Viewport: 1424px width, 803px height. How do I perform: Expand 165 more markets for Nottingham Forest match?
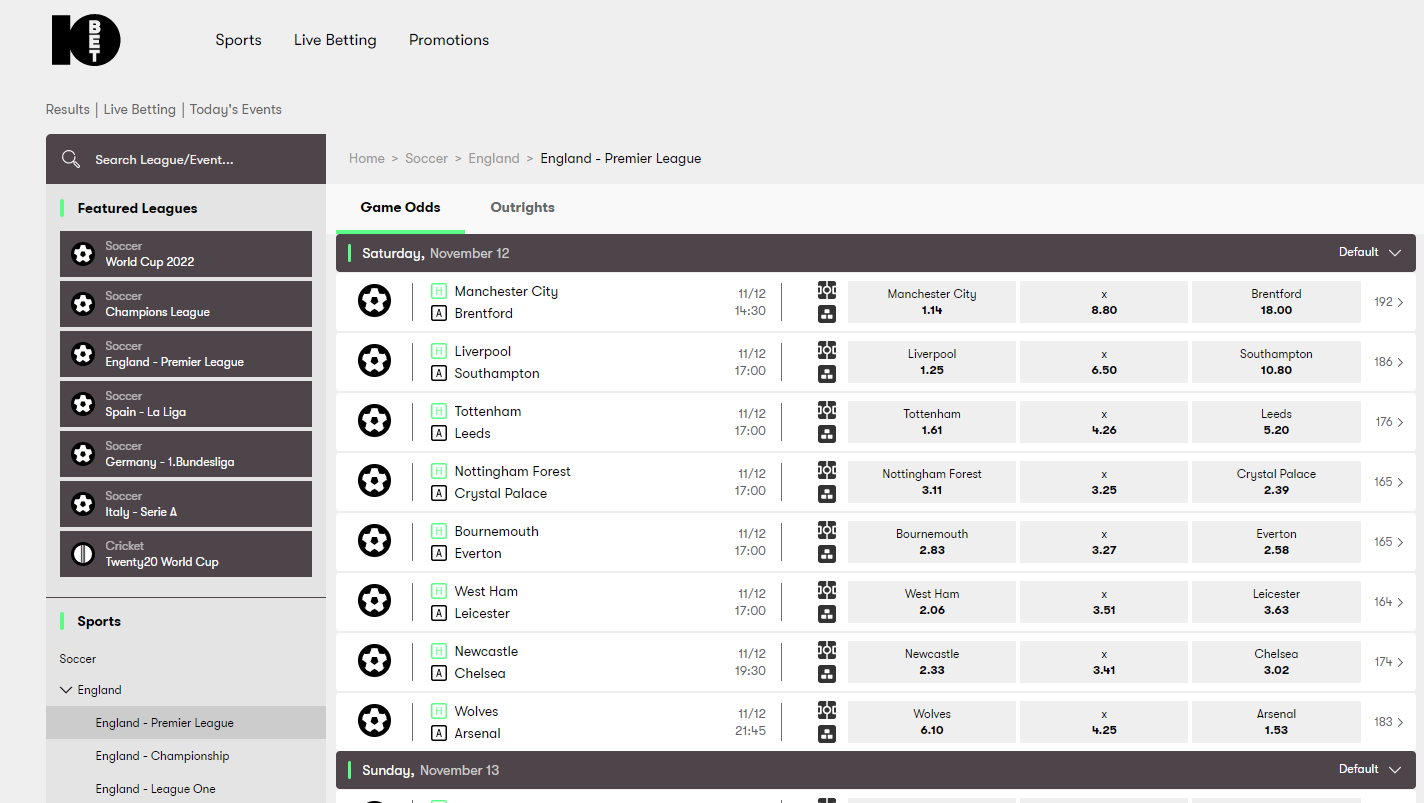[x=1388, y=482]
